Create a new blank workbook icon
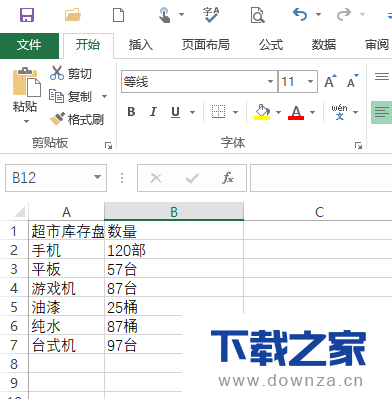Image resolution: width=392 pixels, height=399 pixels. tap(118, 15)
